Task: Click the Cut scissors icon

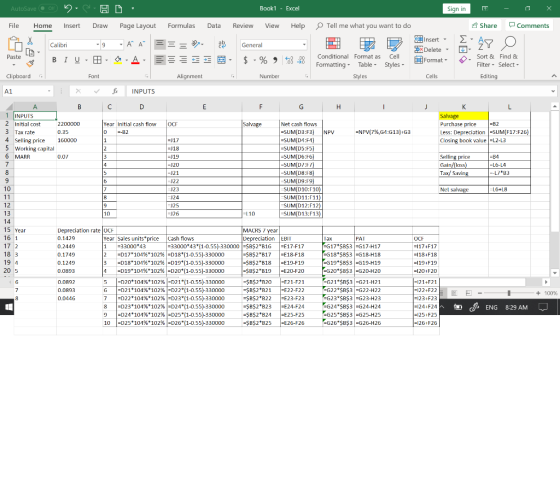Action: click(30, 41)
